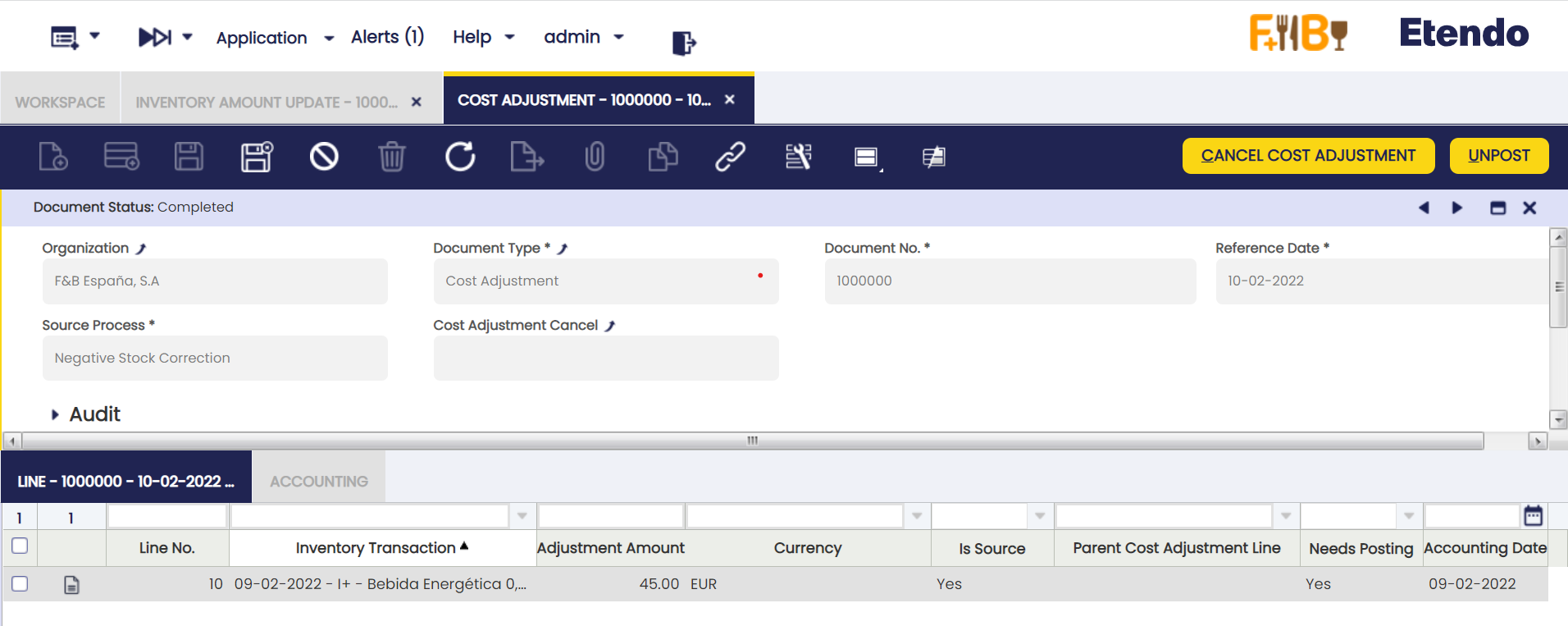Viewport: 1568px width, 626px height.
Task: Click the Customize form layout icon
Action: (798, 156)
